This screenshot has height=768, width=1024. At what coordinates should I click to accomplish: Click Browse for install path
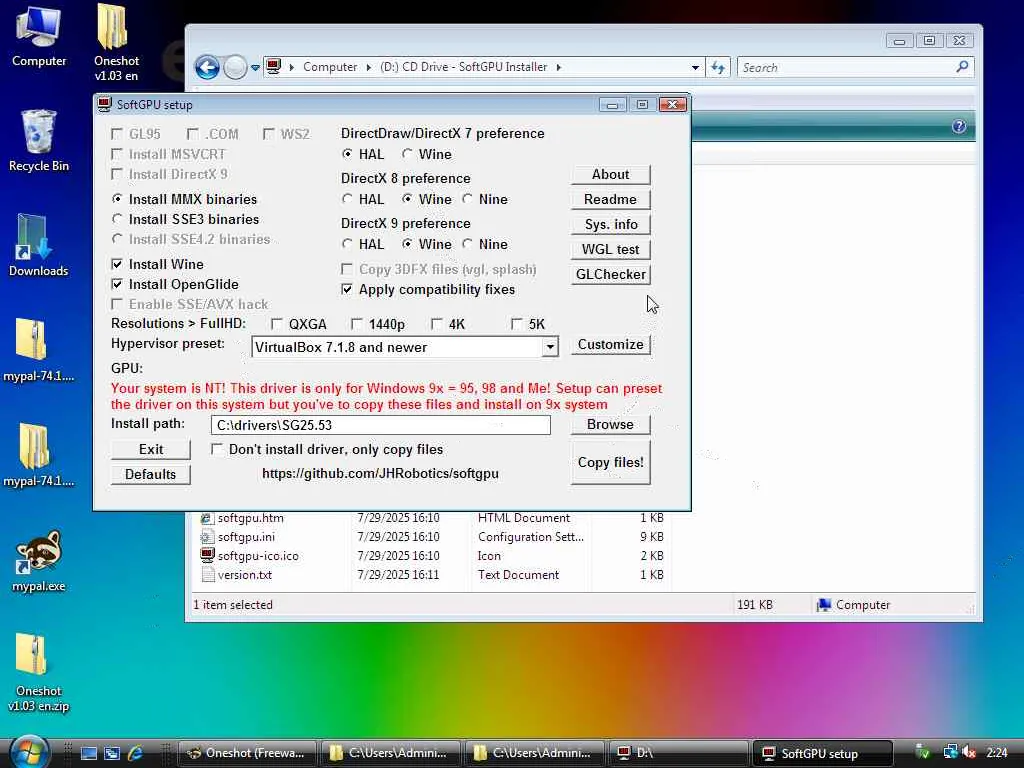pos(610,424)
